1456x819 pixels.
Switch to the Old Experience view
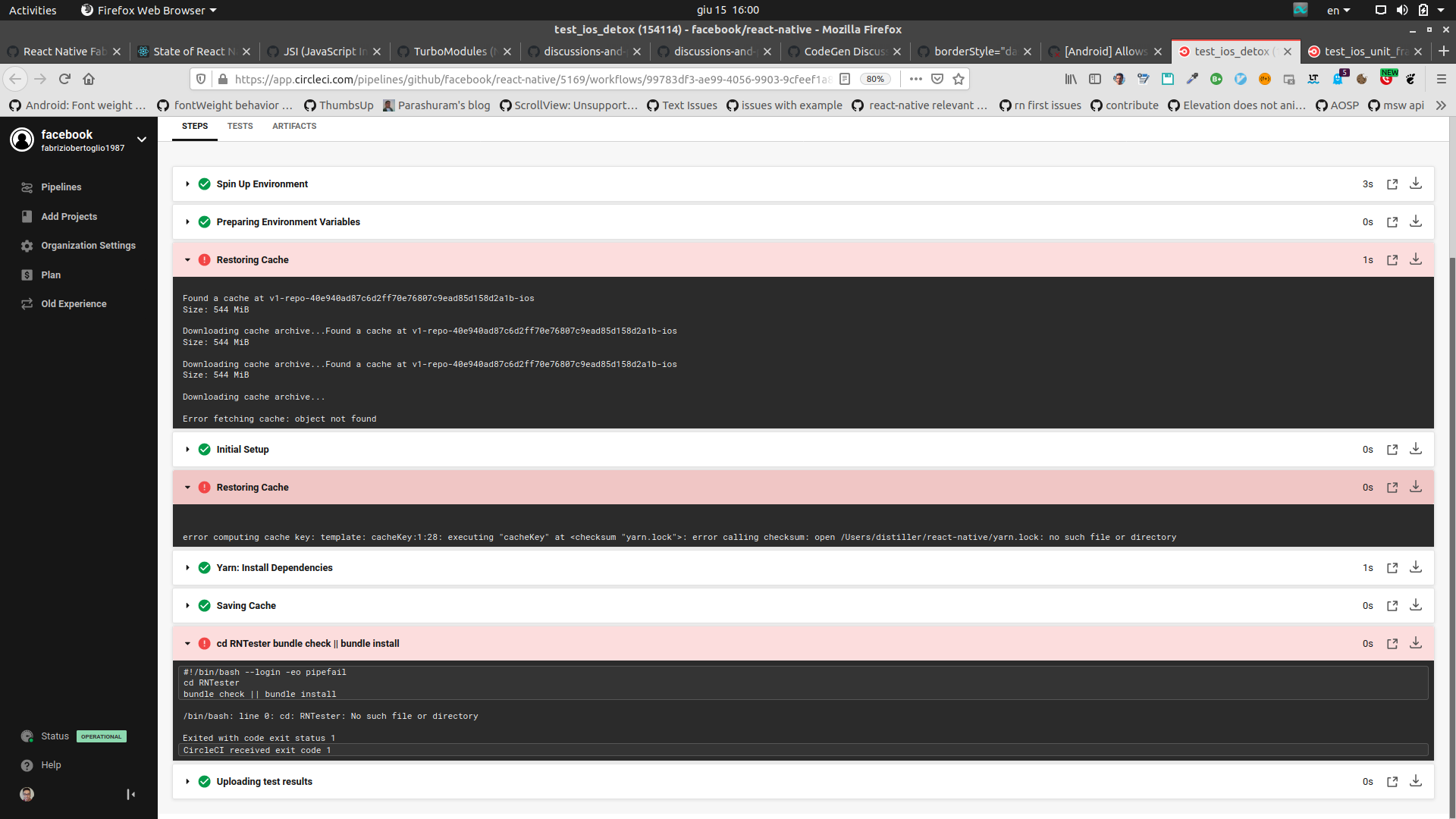pos(74,303)
